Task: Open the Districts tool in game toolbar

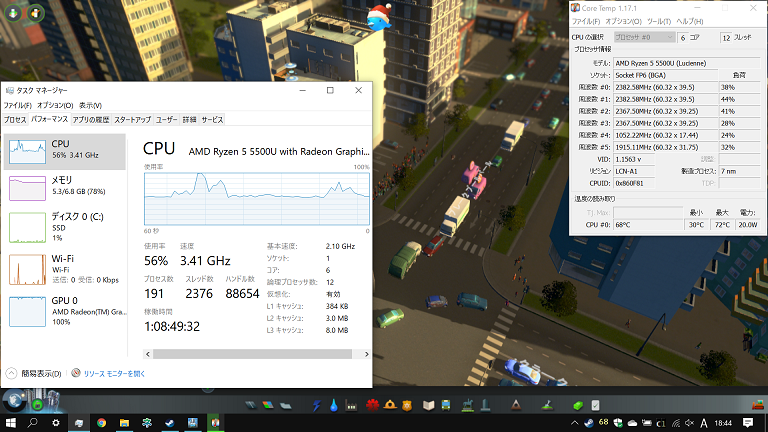Action: pos(286,405)
